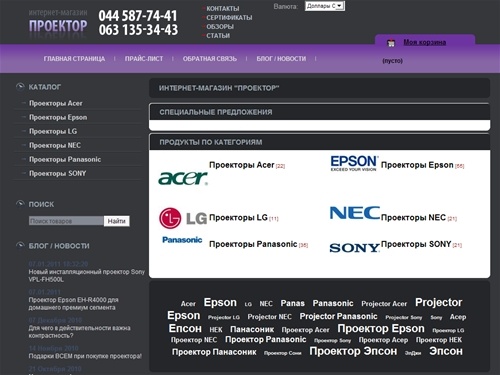Click the Проектор Эпсон tag
The height and width of the screenshot is (375, 500).
353,351
